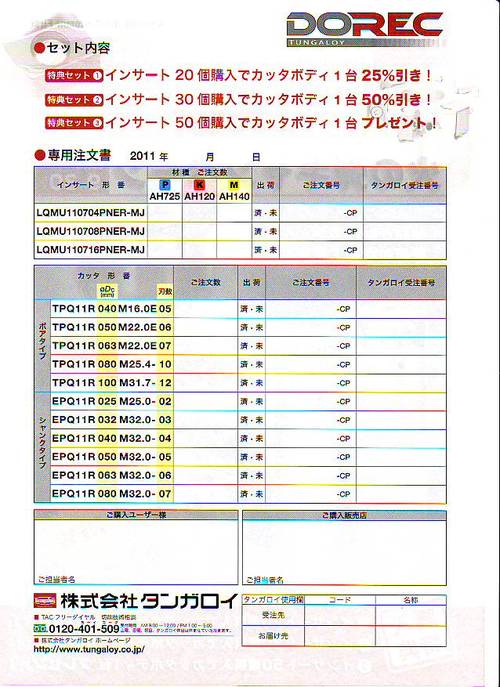The height and width of the screenshot is (687, 500).
Task: Select the red K material badge
Action: pos(199,185)
